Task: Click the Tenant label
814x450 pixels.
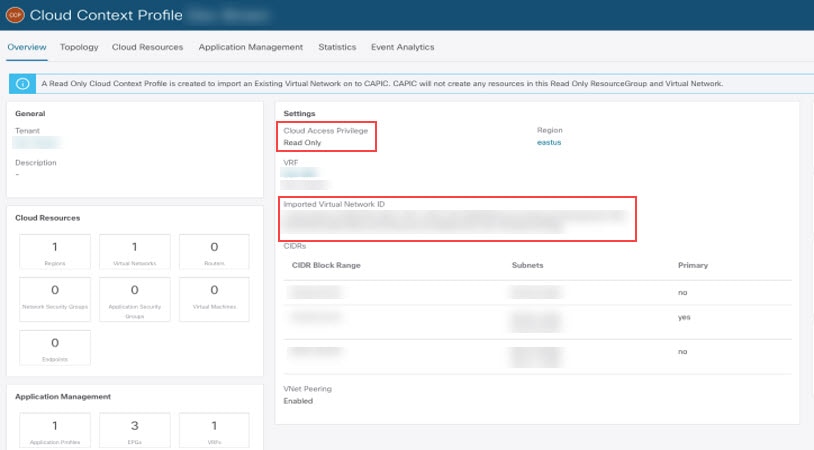Action: pos(27,131)
